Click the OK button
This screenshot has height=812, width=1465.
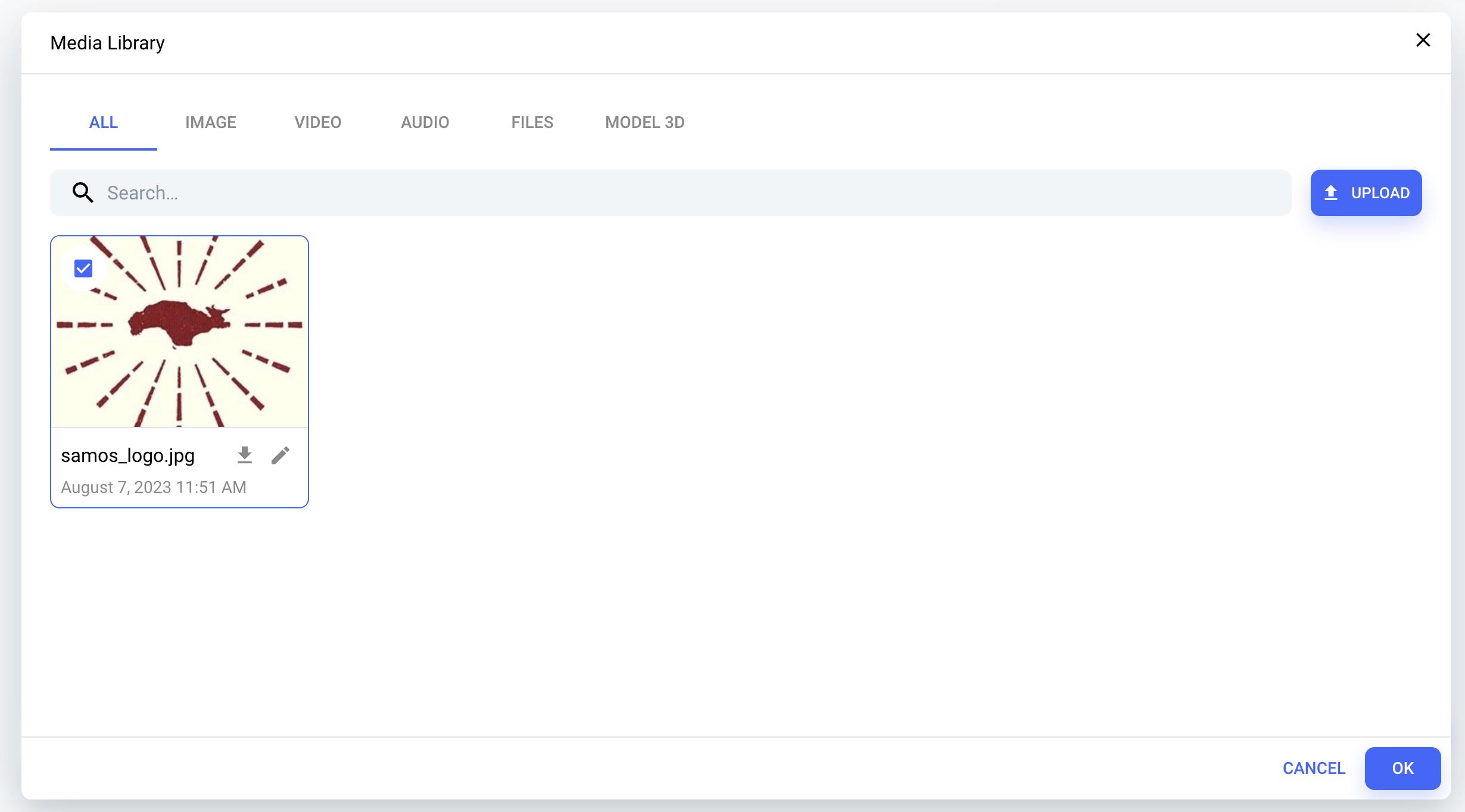pos(1402,768)
